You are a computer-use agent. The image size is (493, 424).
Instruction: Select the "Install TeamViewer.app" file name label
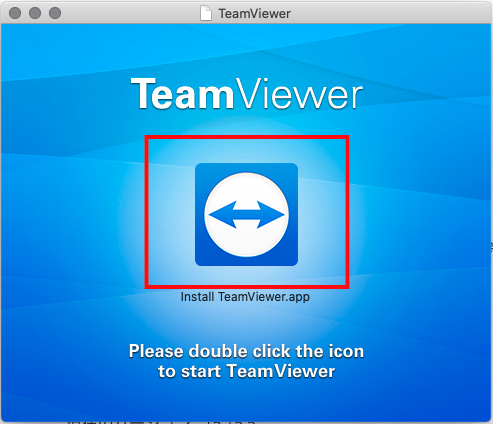coord(245,297)
